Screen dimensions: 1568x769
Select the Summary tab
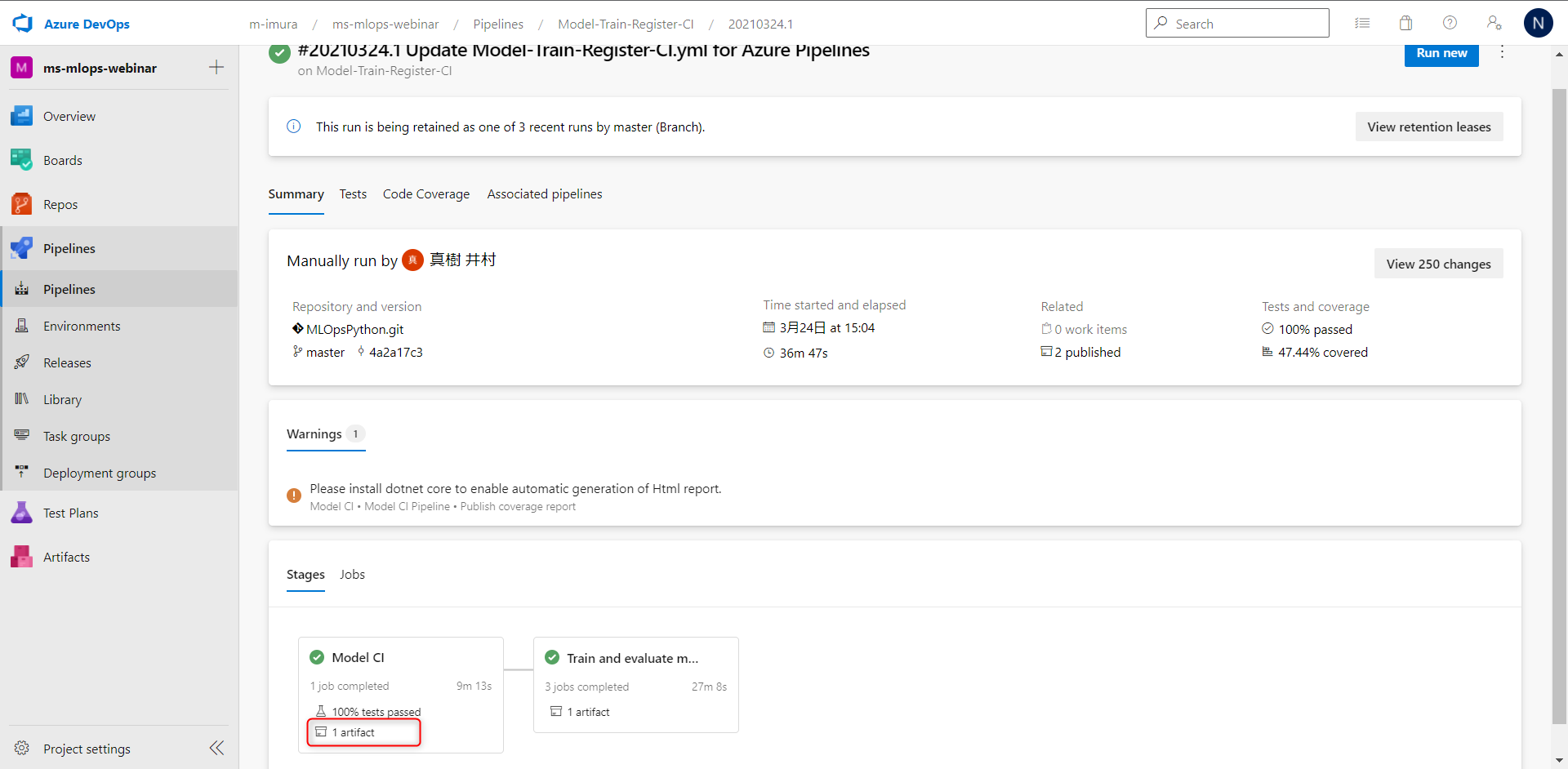296,194
